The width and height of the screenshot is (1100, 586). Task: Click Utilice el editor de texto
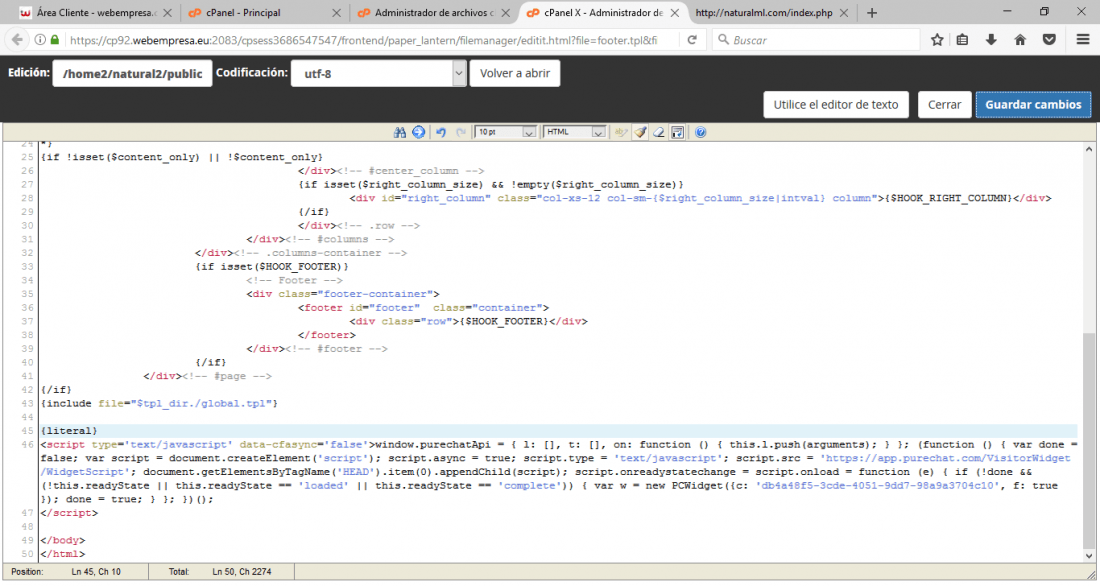pos(836,105)
